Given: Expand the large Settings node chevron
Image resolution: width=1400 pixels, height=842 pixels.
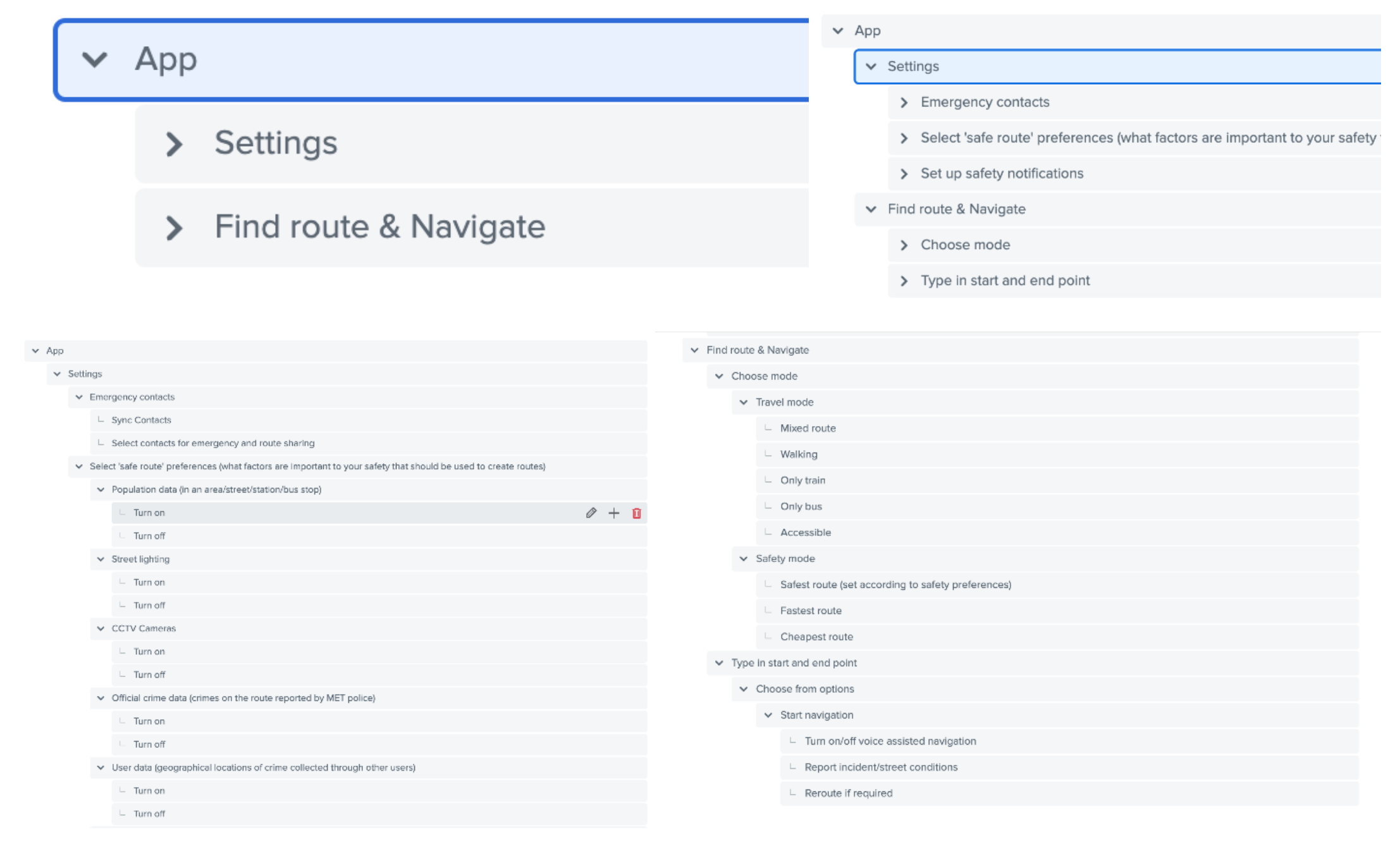Looking at the screenshot, I should [x=174, y=143].
